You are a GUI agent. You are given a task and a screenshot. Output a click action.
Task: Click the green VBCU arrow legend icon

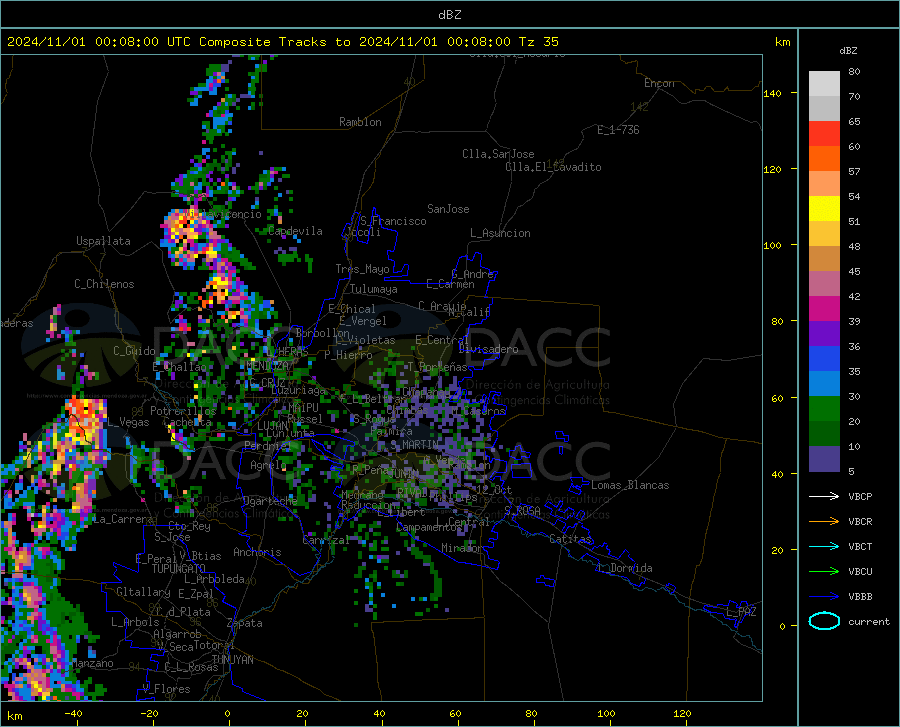824,571
